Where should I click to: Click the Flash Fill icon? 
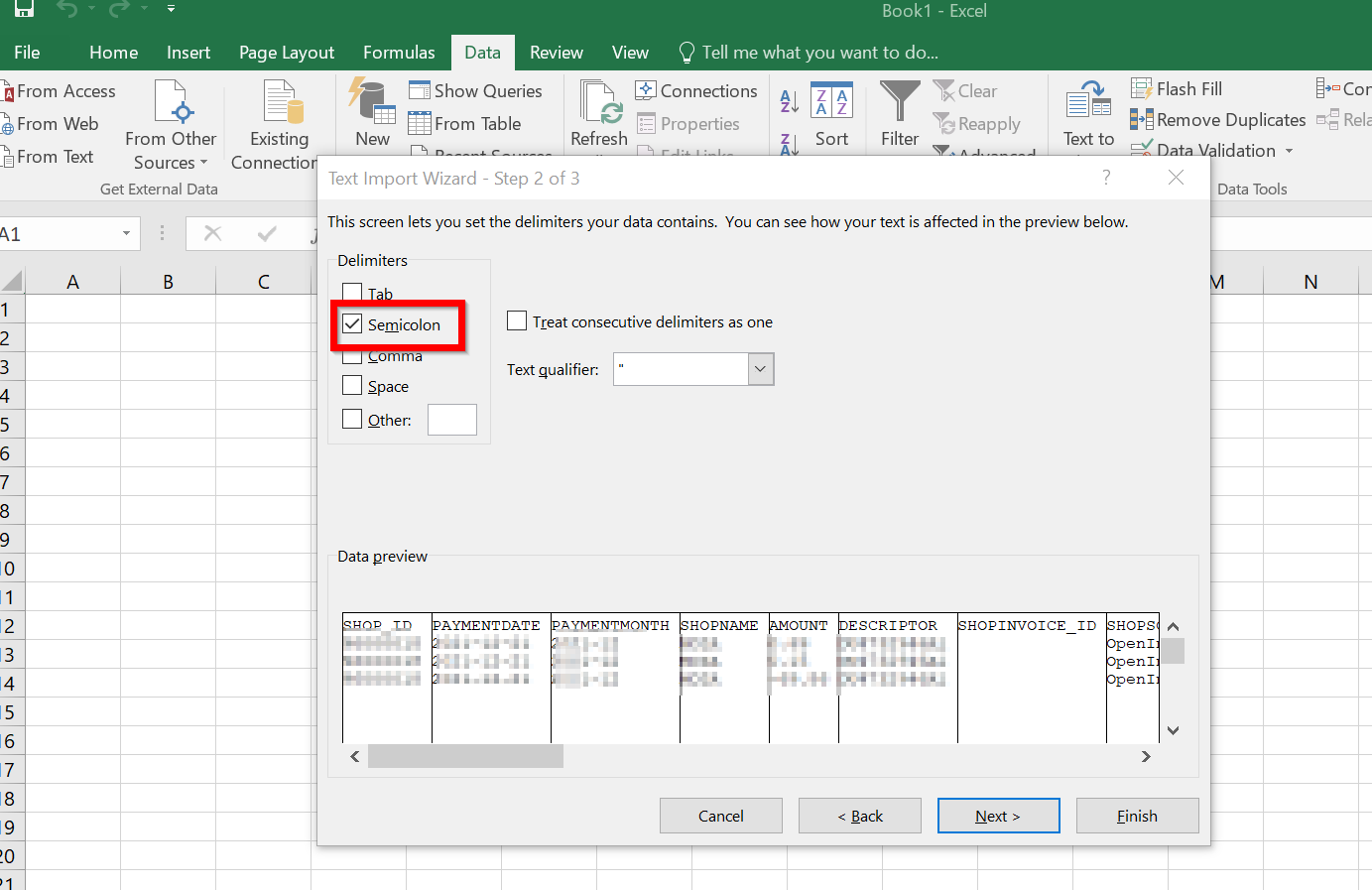coord(1142,89)
